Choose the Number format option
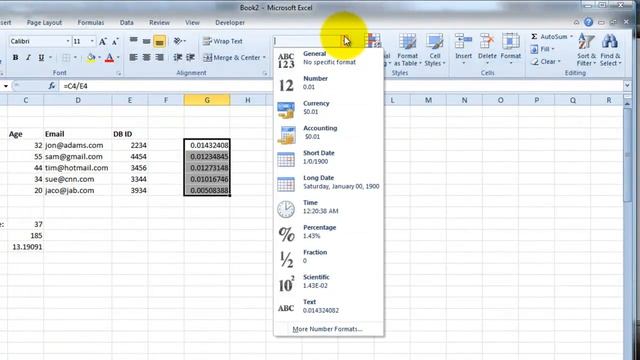640x360 pixels. 329,83
